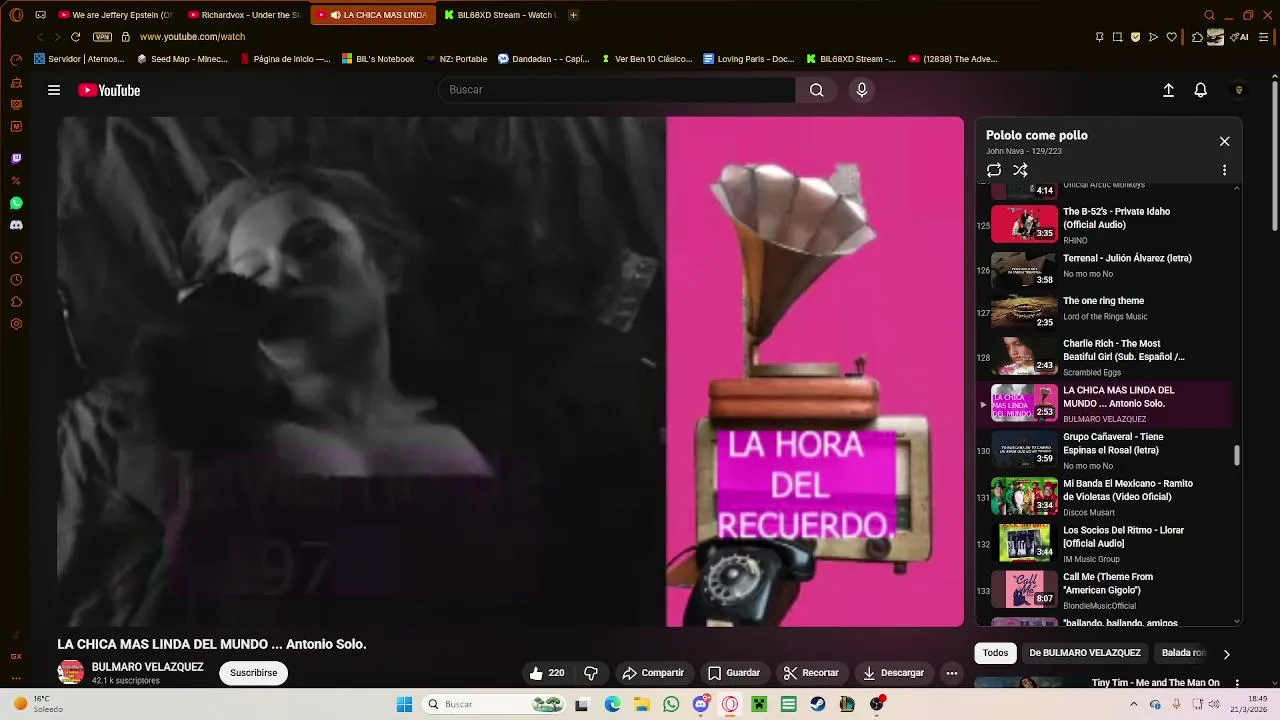1280x720 pixels.
Task: Open Opera Aria AI button
Action: point(1241,37)
